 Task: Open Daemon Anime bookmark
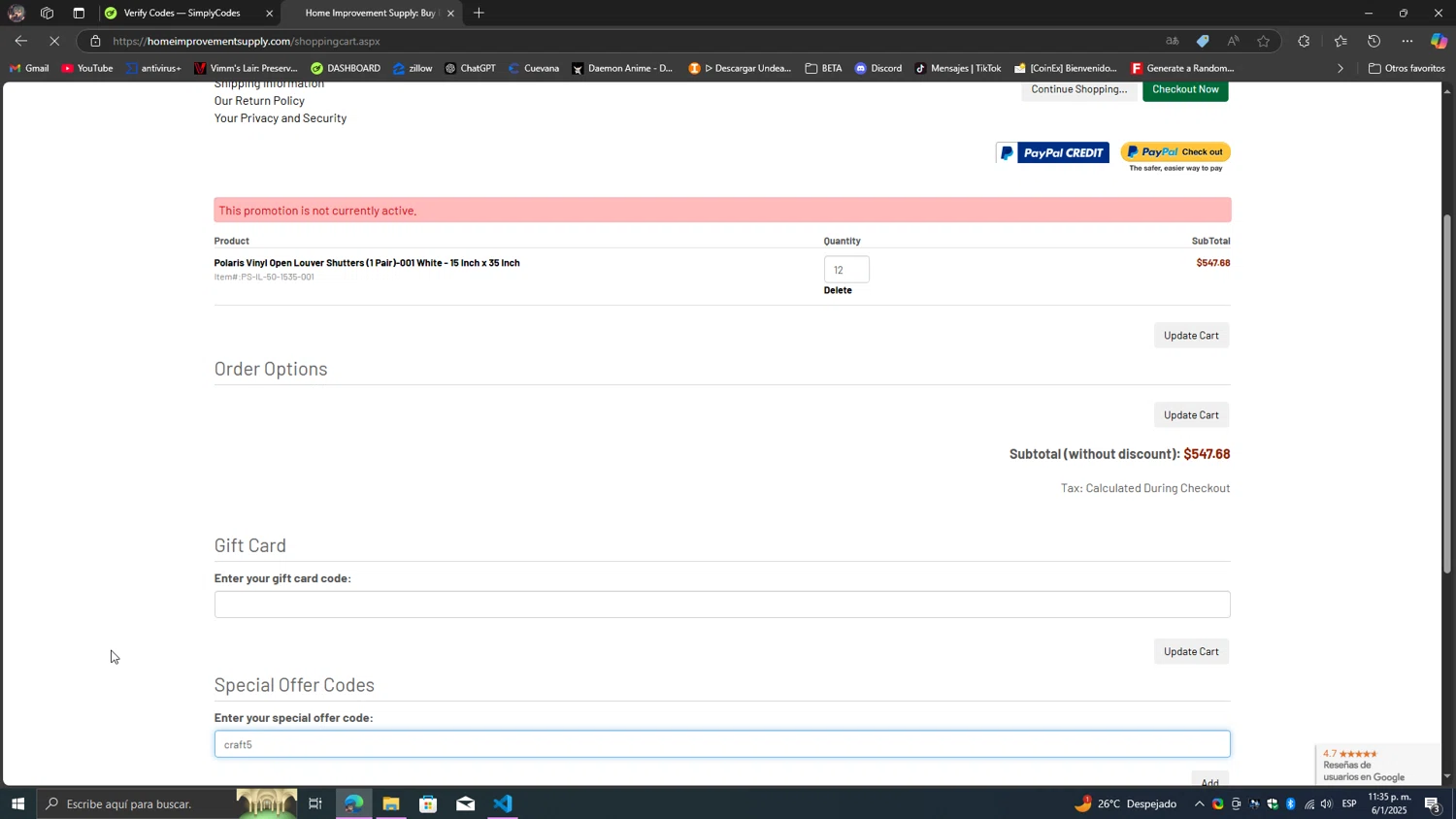coord(621,68)
